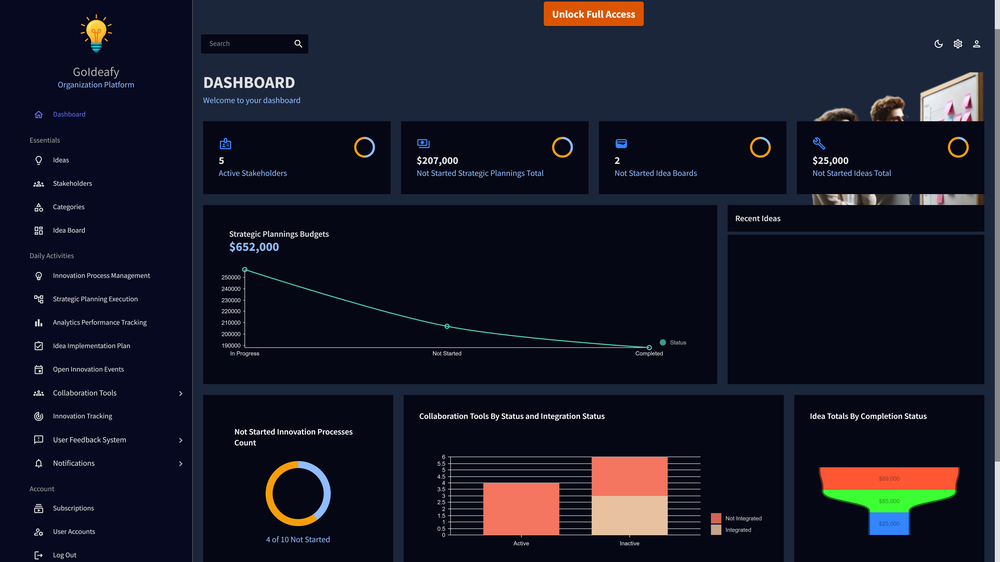Click the search magnifier icon
This screenshot has width=1000, height=562.
298,43
